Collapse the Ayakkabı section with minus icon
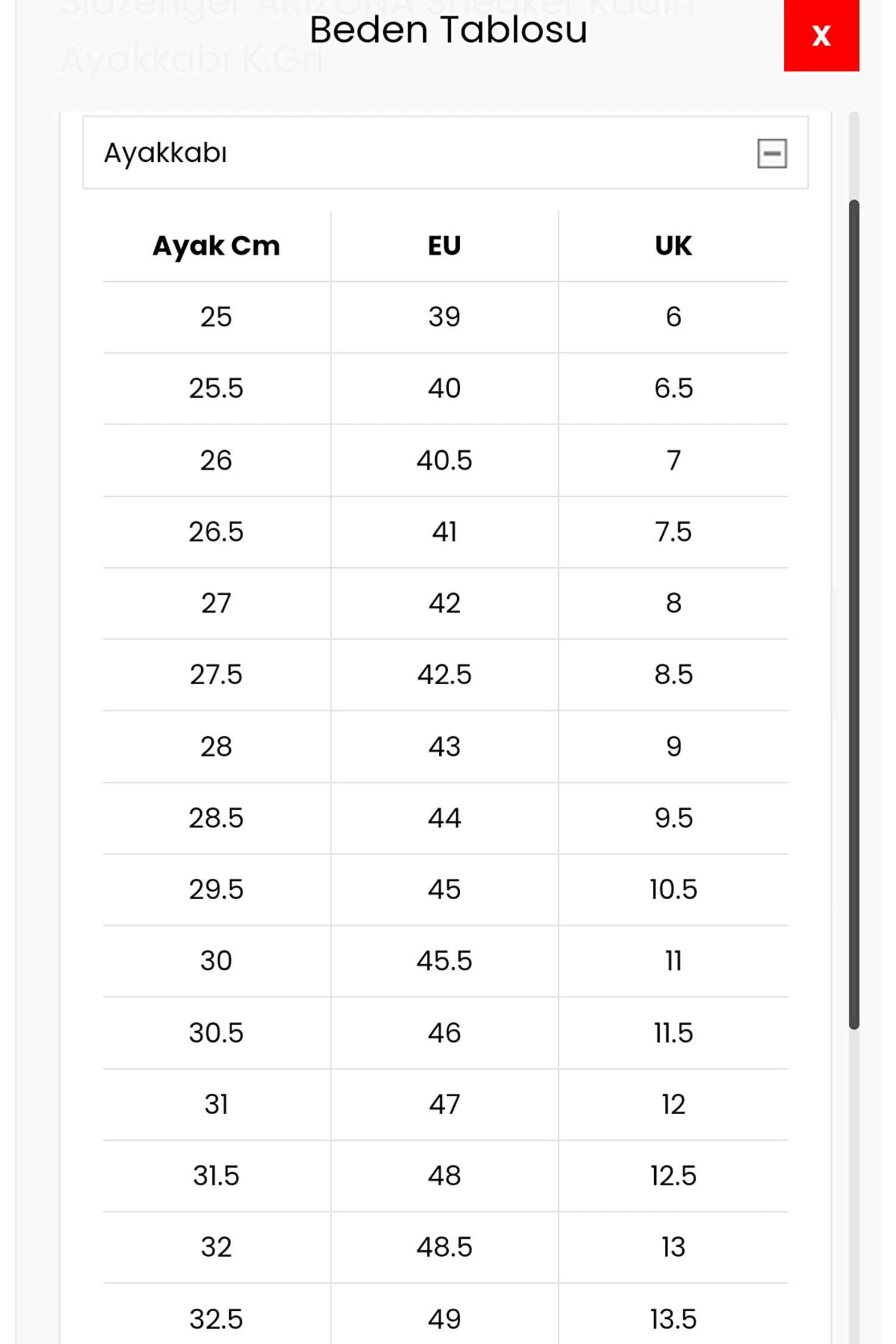This screenshot has width=896, height=1344. [771, 153]
